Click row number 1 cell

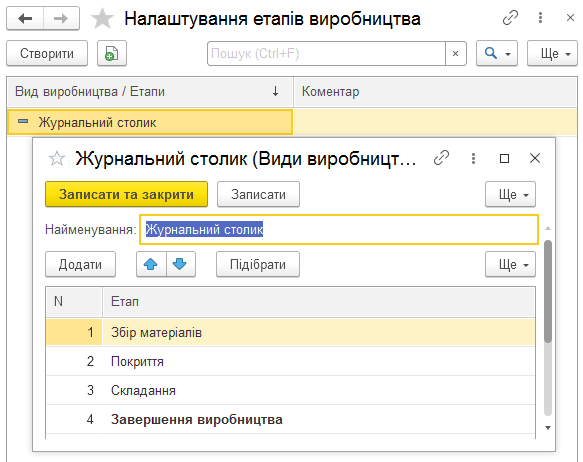click(74, 332)
